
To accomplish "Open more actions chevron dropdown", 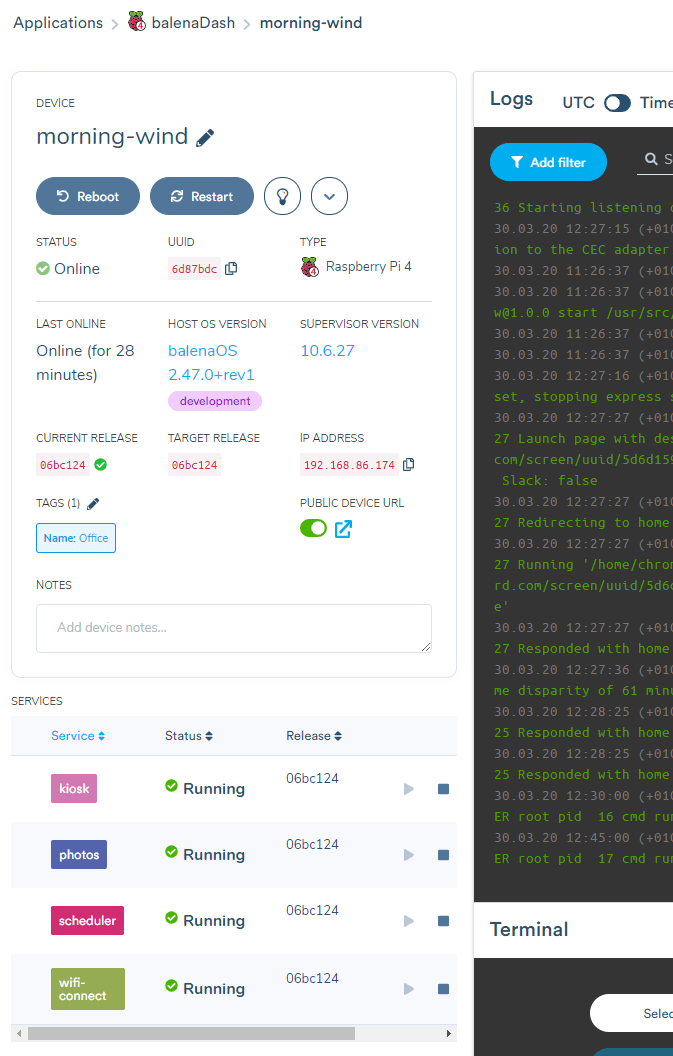I will coord(329,196).
